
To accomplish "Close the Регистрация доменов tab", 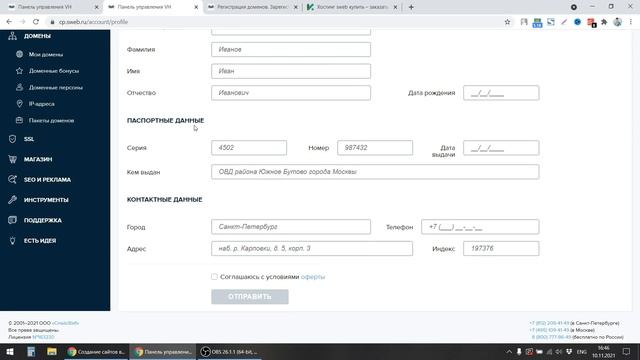I will (x=296, y=7).
